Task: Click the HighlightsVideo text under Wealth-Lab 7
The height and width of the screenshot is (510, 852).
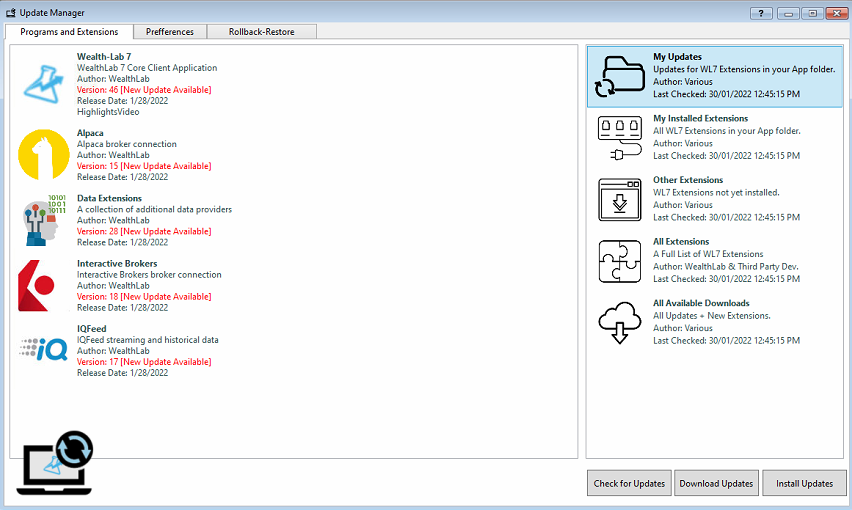Action: [x=108, y=112]
